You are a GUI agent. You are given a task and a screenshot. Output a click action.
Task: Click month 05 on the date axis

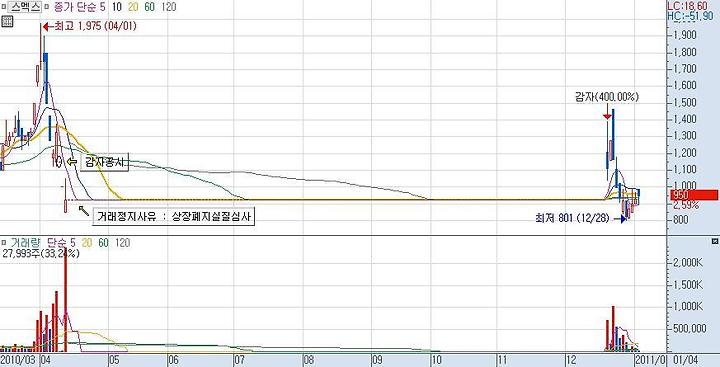point(114,361)
